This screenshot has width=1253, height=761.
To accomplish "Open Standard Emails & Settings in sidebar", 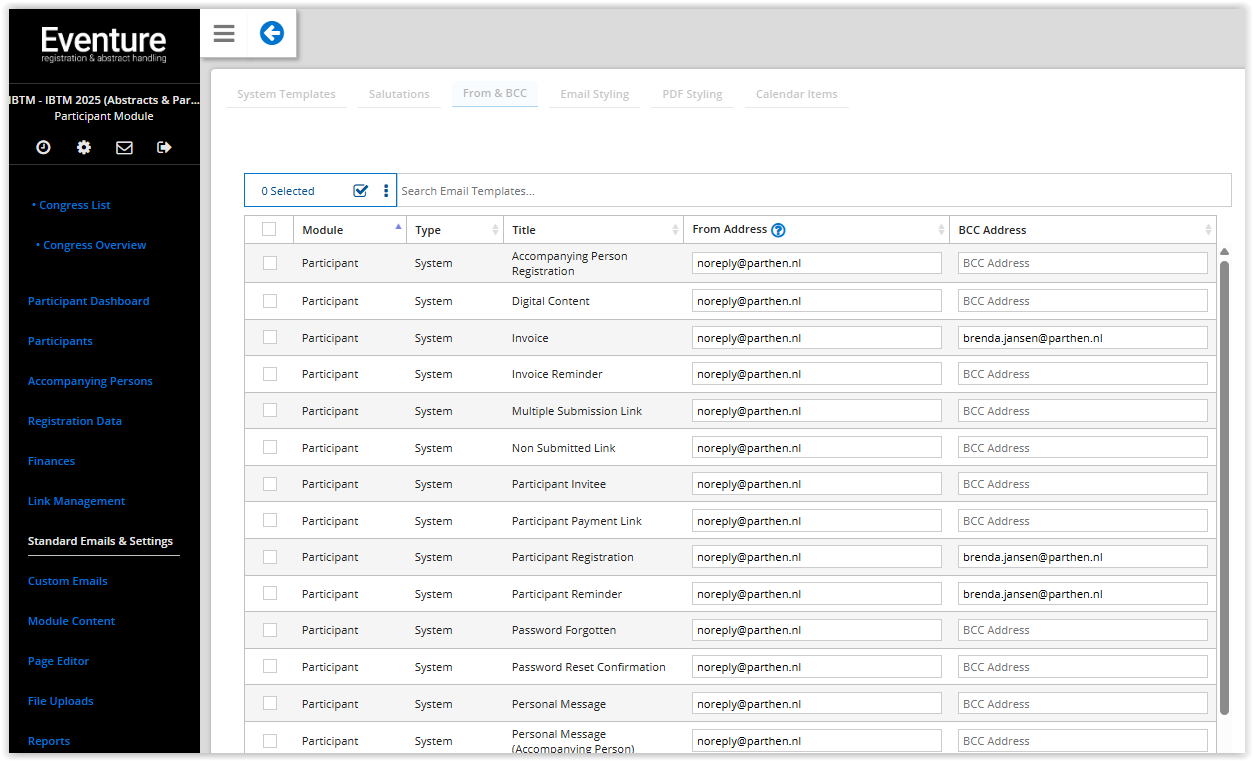I will coord(100,541).
